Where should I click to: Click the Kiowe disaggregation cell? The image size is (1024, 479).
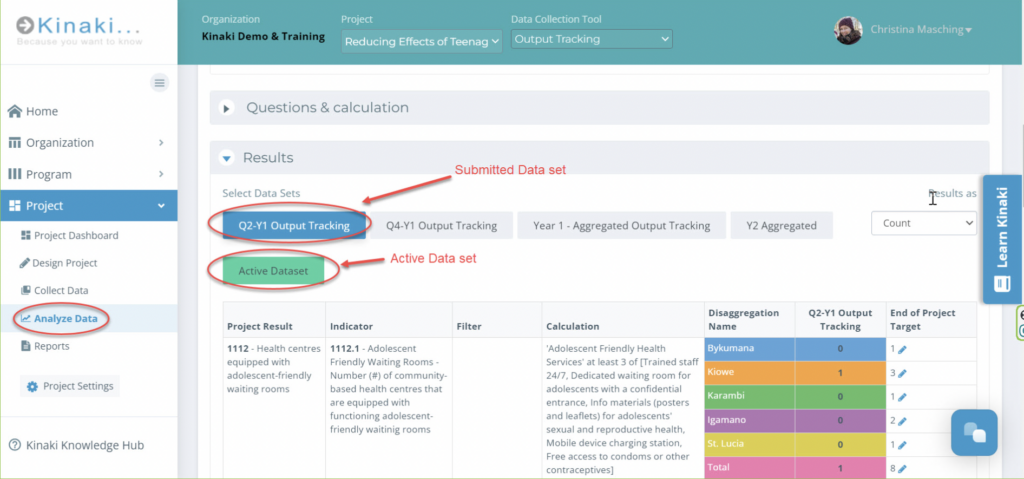click(x=750, y=372)
